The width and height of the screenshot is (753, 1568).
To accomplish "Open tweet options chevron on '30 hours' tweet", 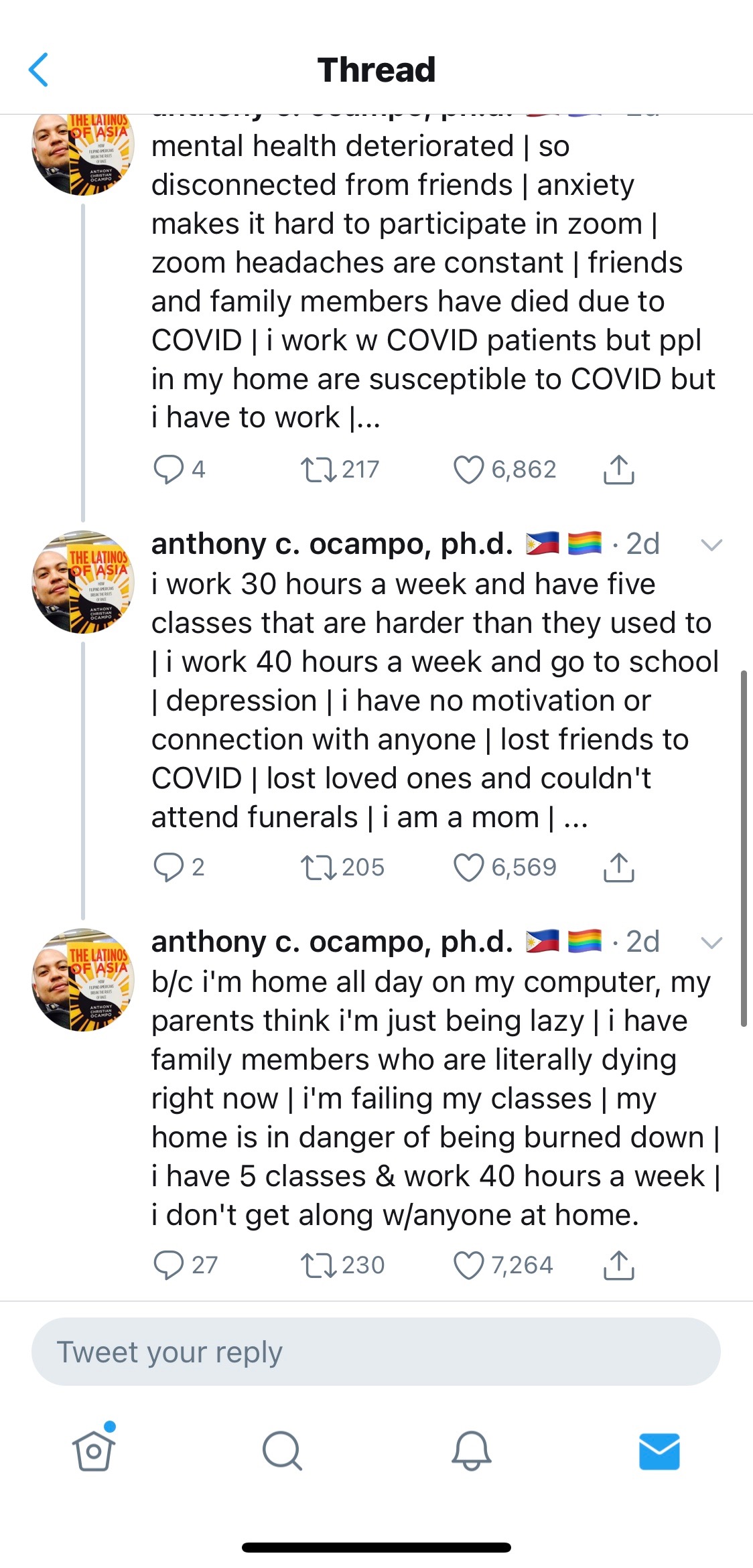I will pos(711,545).
